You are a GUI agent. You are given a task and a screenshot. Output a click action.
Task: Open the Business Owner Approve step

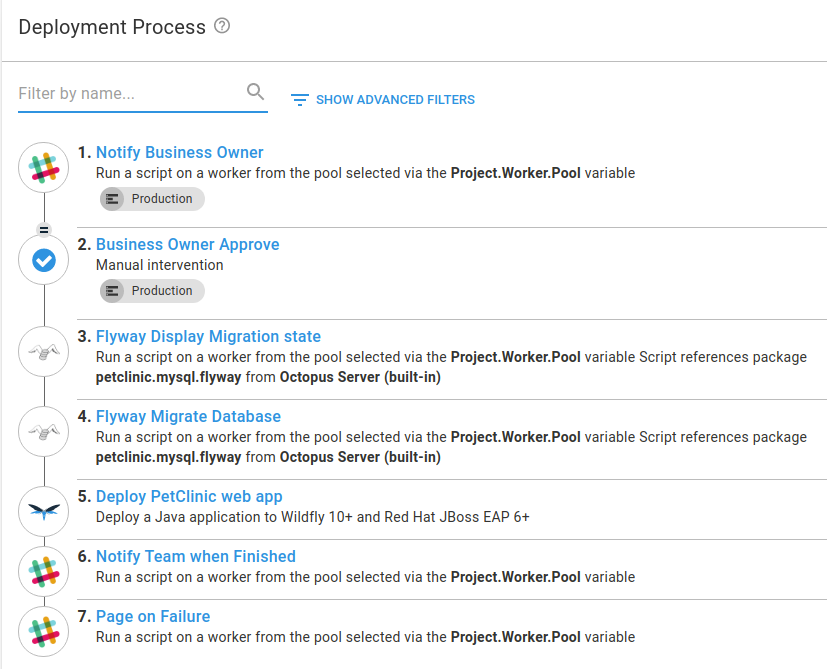[x=187, y=244]
